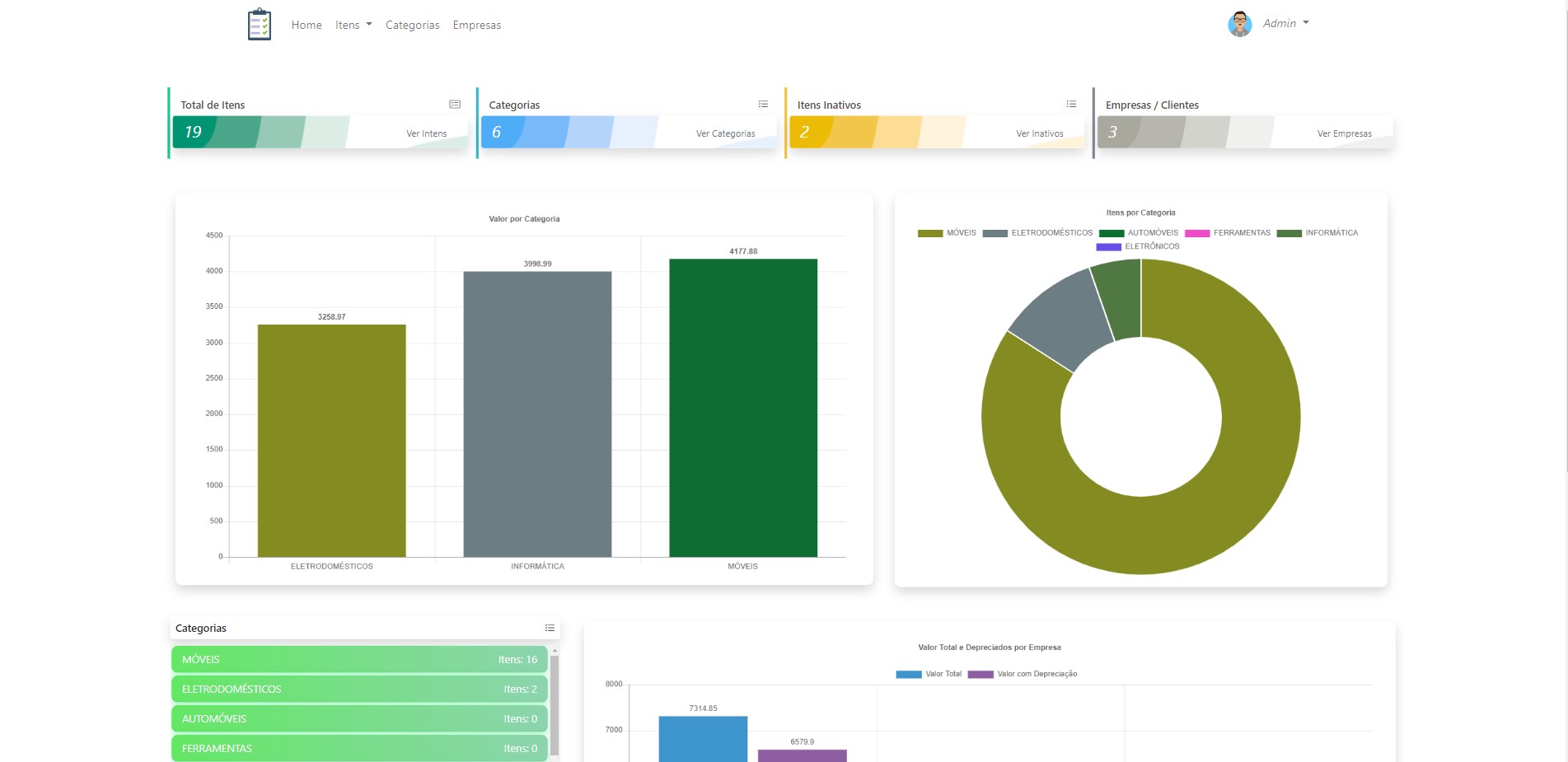
Task: Click the list icon on Categorias card
Action: [763, 104]
